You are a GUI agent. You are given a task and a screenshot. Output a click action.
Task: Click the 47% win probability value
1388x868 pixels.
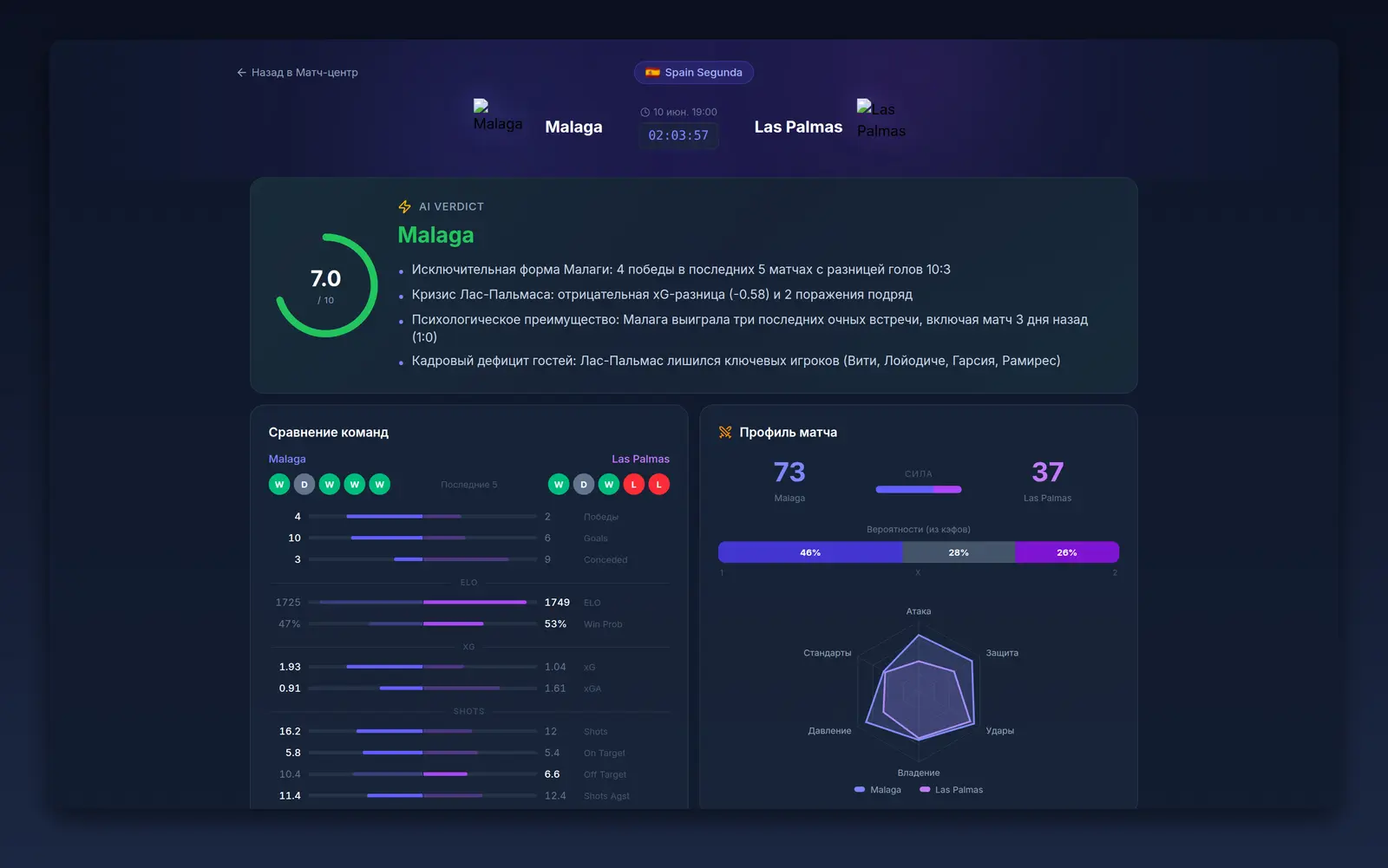point(289,624)
